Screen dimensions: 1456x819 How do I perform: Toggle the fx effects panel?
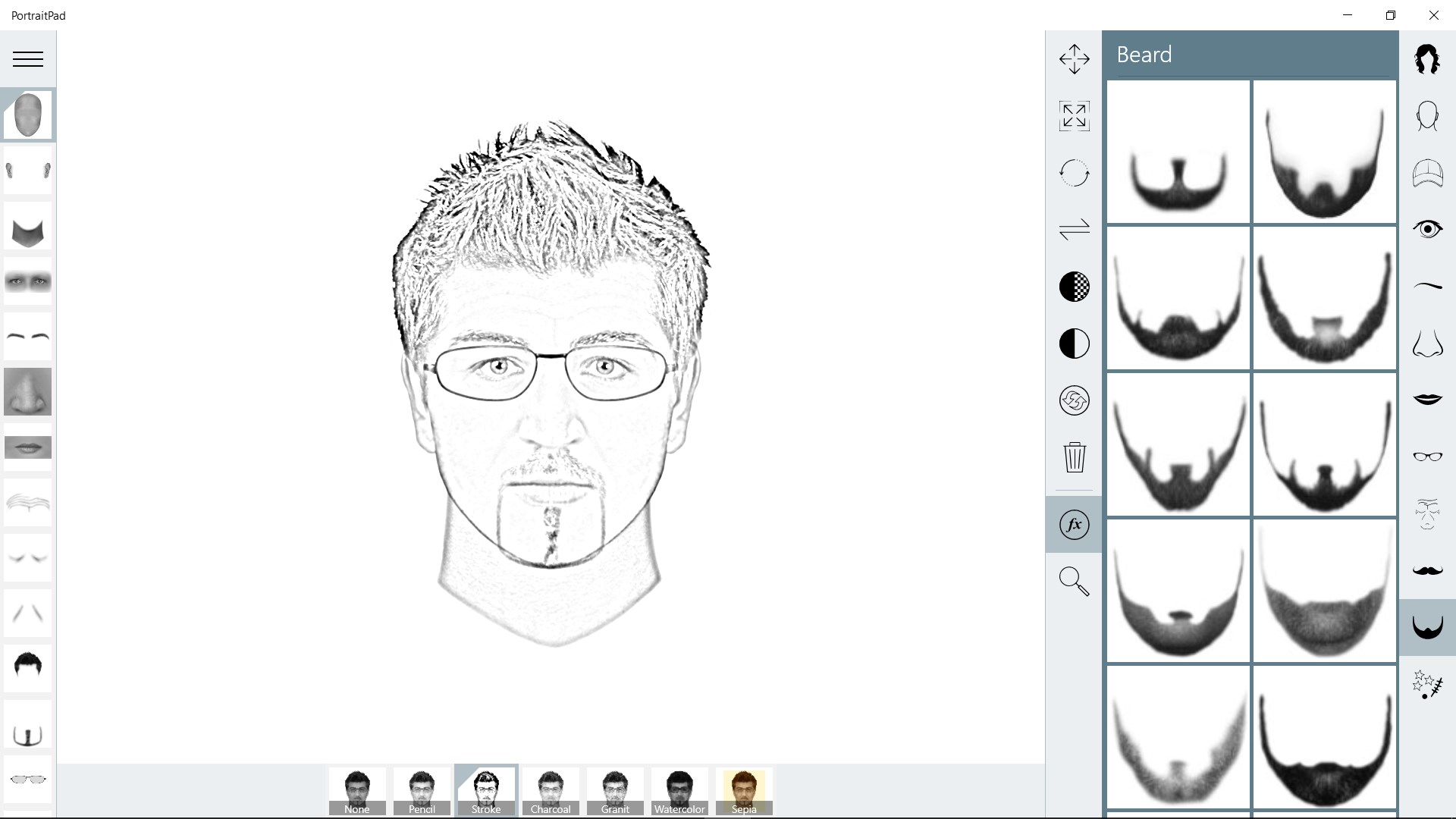[1074, 525]
